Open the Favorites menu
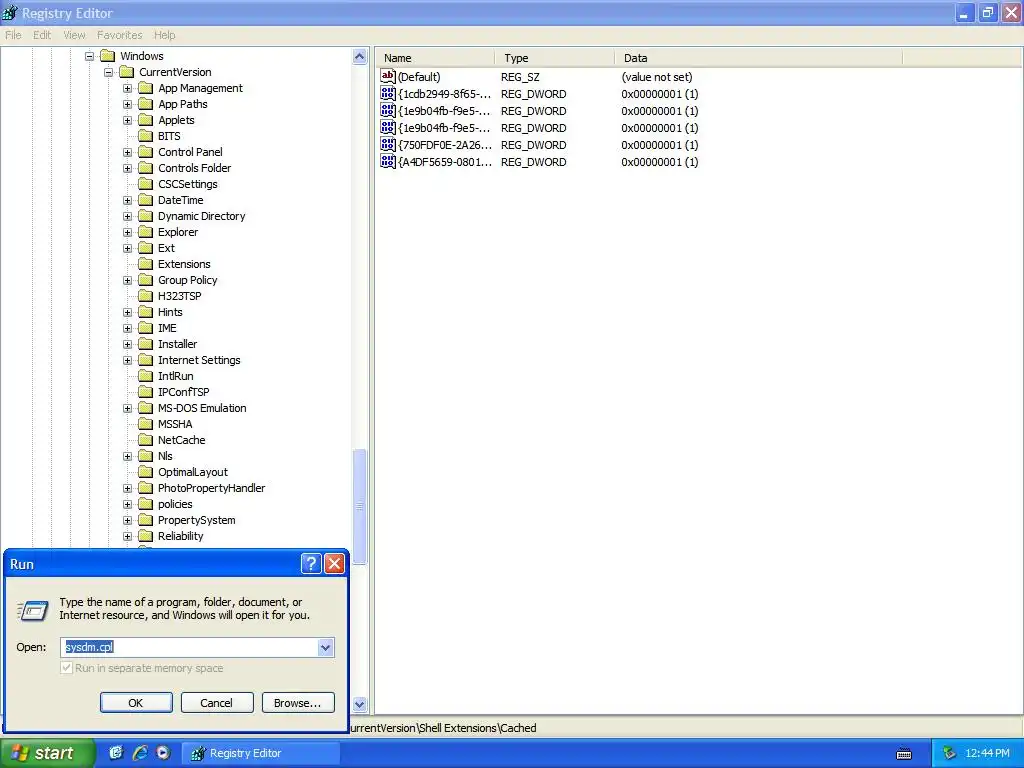This screenshot has height=768, width=1024. click(x=120, y=35)
